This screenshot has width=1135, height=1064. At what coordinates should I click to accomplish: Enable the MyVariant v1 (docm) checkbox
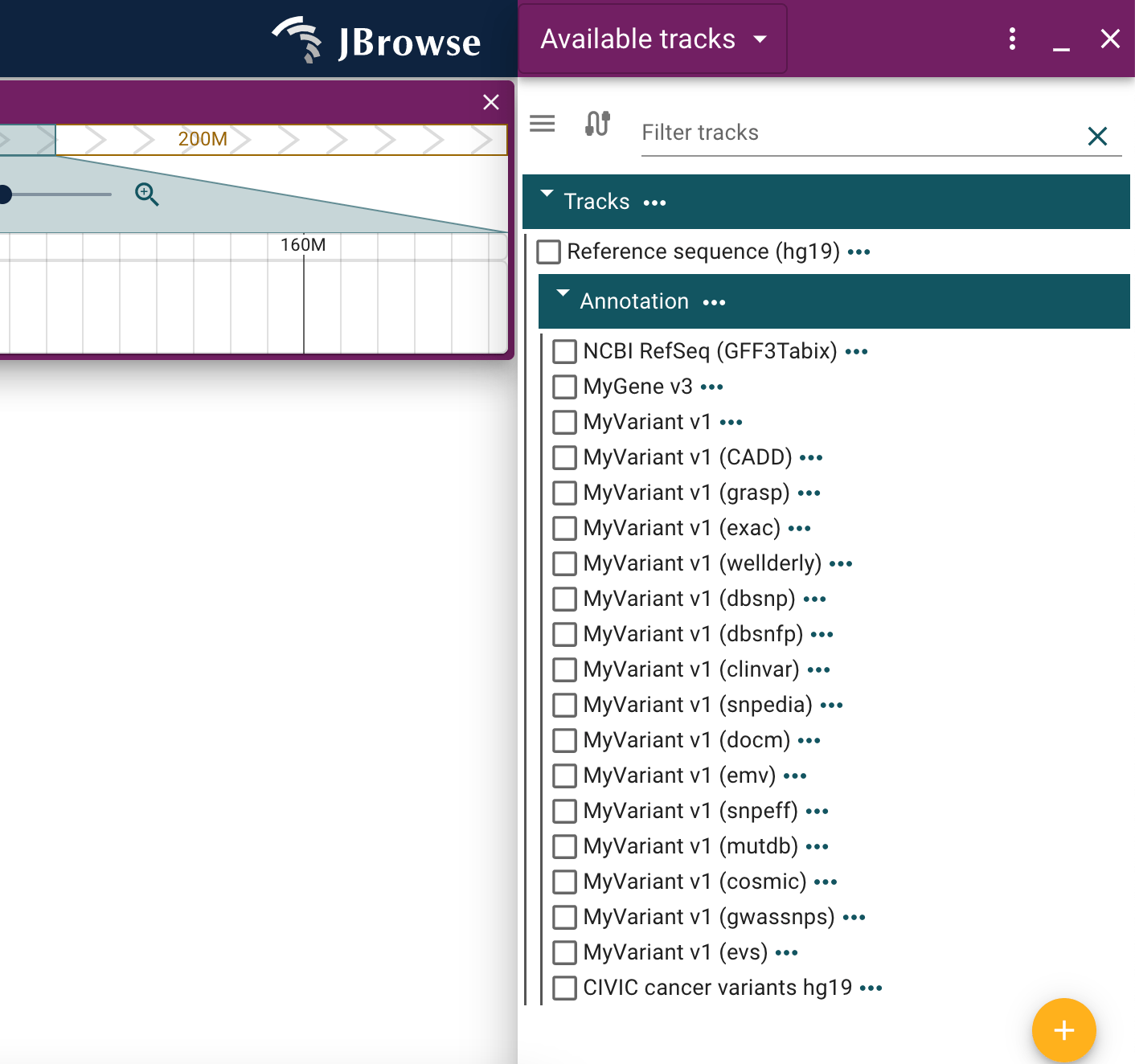click(x=565, y=740)
